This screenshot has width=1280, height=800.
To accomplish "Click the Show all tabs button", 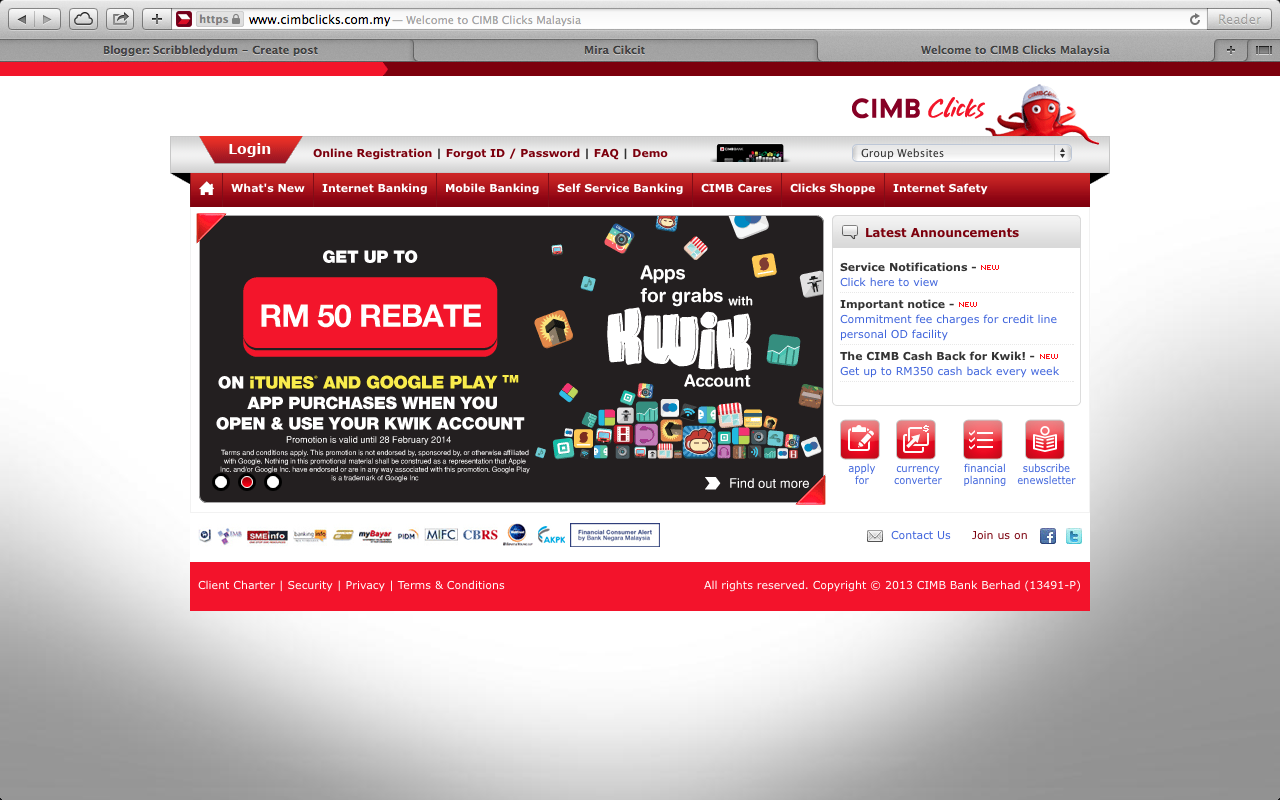I will 1262,49.
